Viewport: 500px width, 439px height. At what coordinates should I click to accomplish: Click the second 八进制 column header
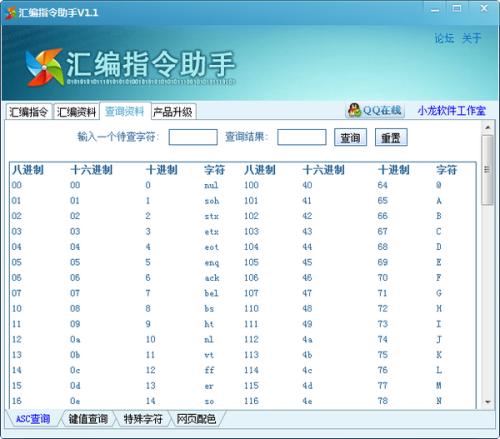pos(260,170)
